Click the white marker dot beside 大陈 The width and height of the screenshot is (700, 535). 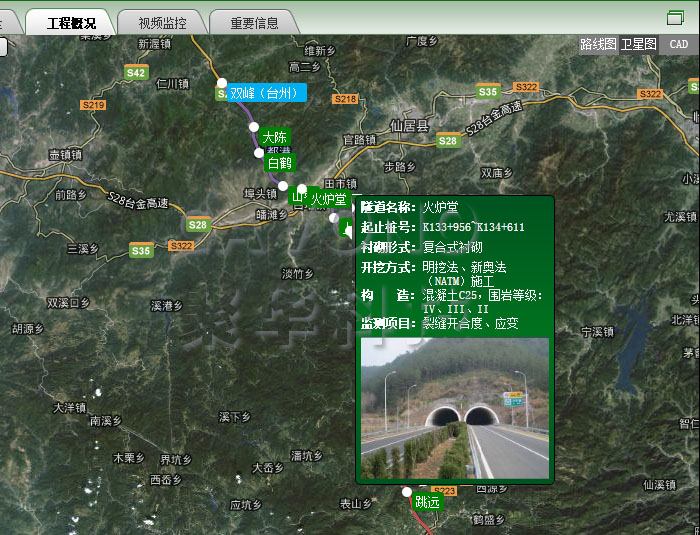(x=253, y=129)
